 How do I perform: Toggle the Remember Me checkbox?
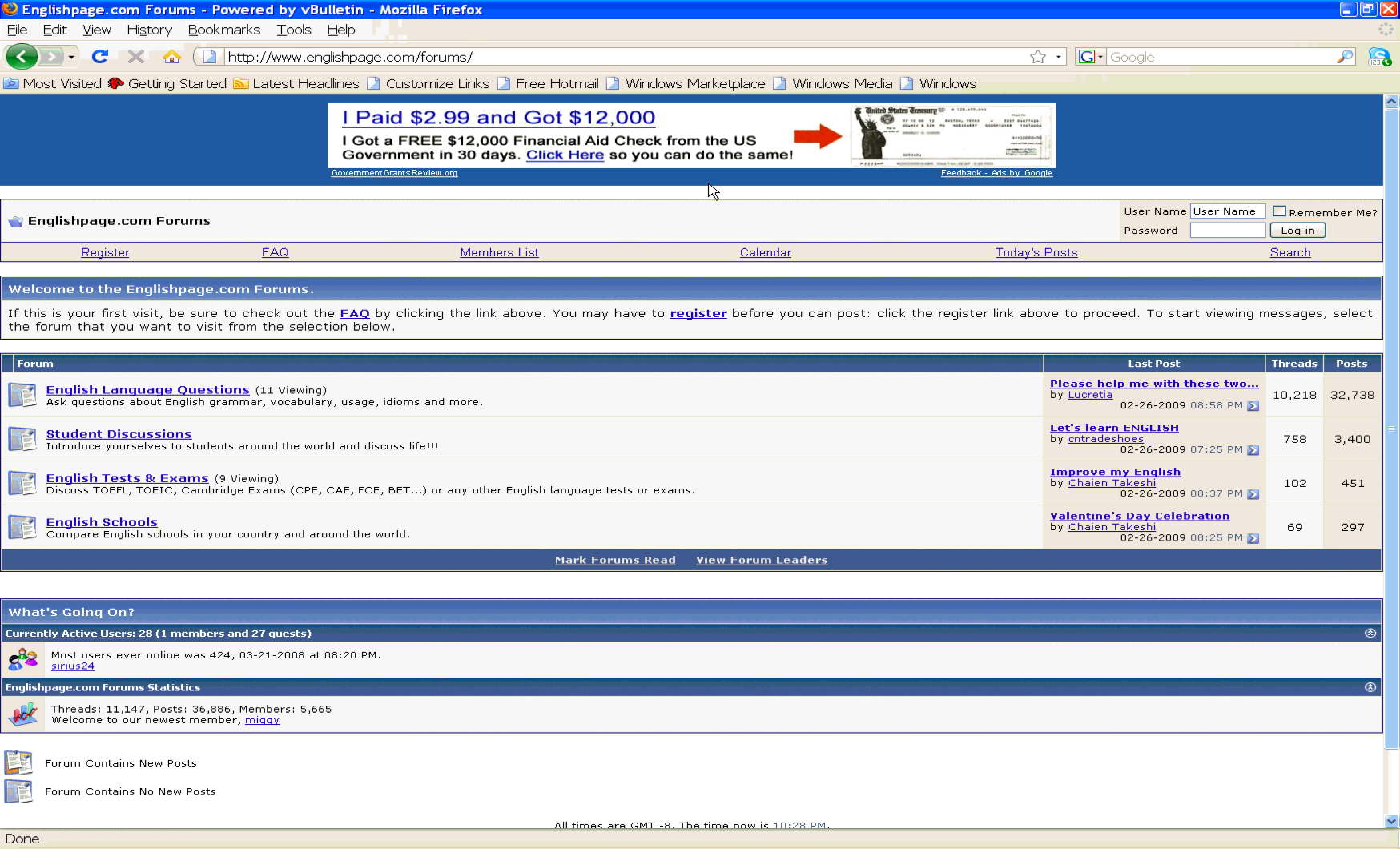(x=1279, y=211)
